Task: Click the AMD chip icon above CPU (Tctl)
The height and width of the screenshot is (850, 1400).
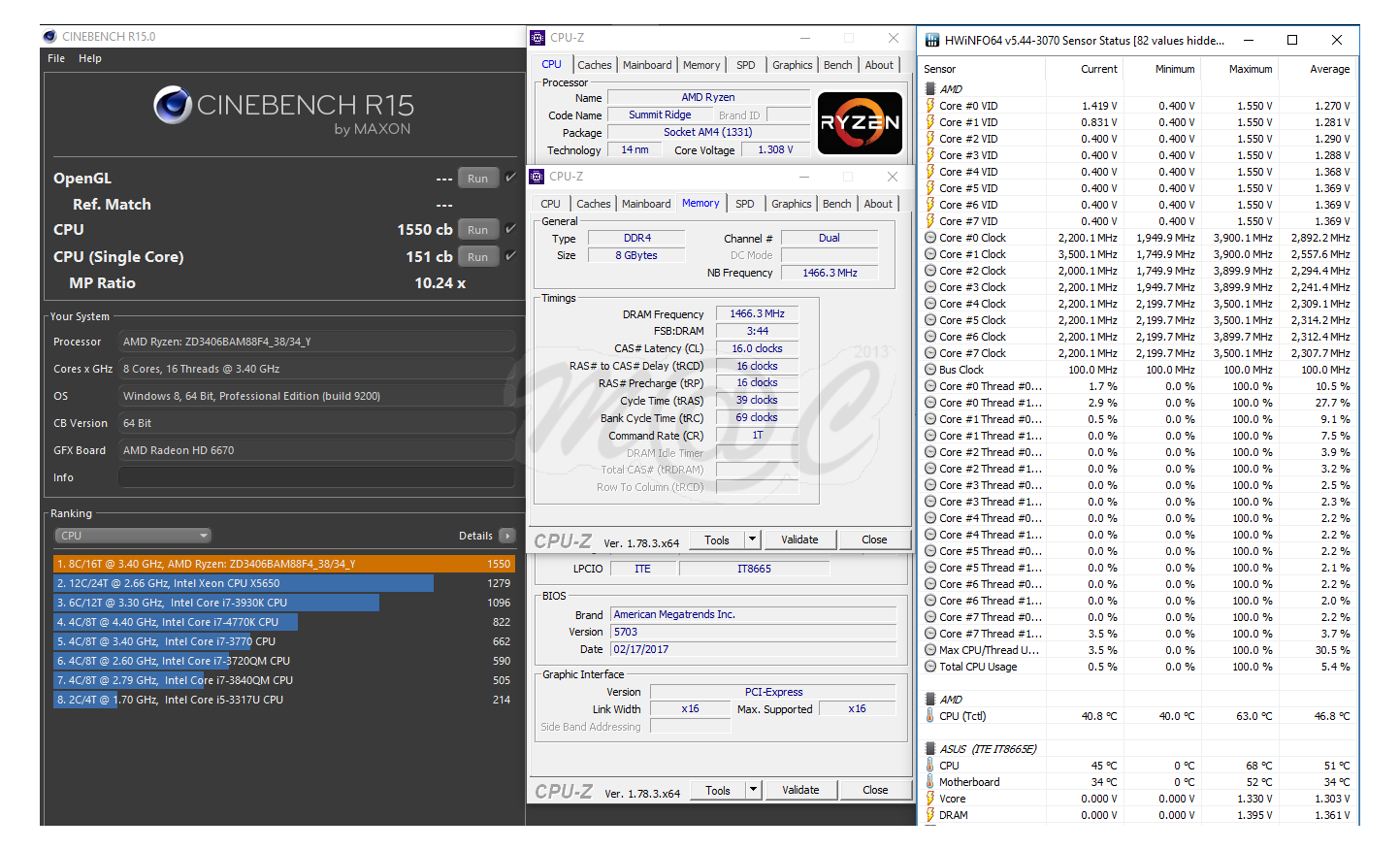Action: coord(930,700)
